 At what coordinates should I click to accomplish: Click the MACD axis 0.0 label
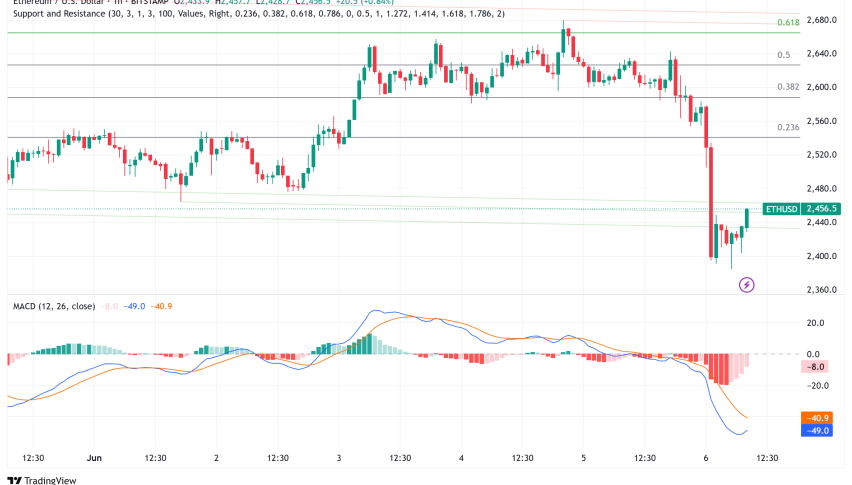tap(813, 354)
